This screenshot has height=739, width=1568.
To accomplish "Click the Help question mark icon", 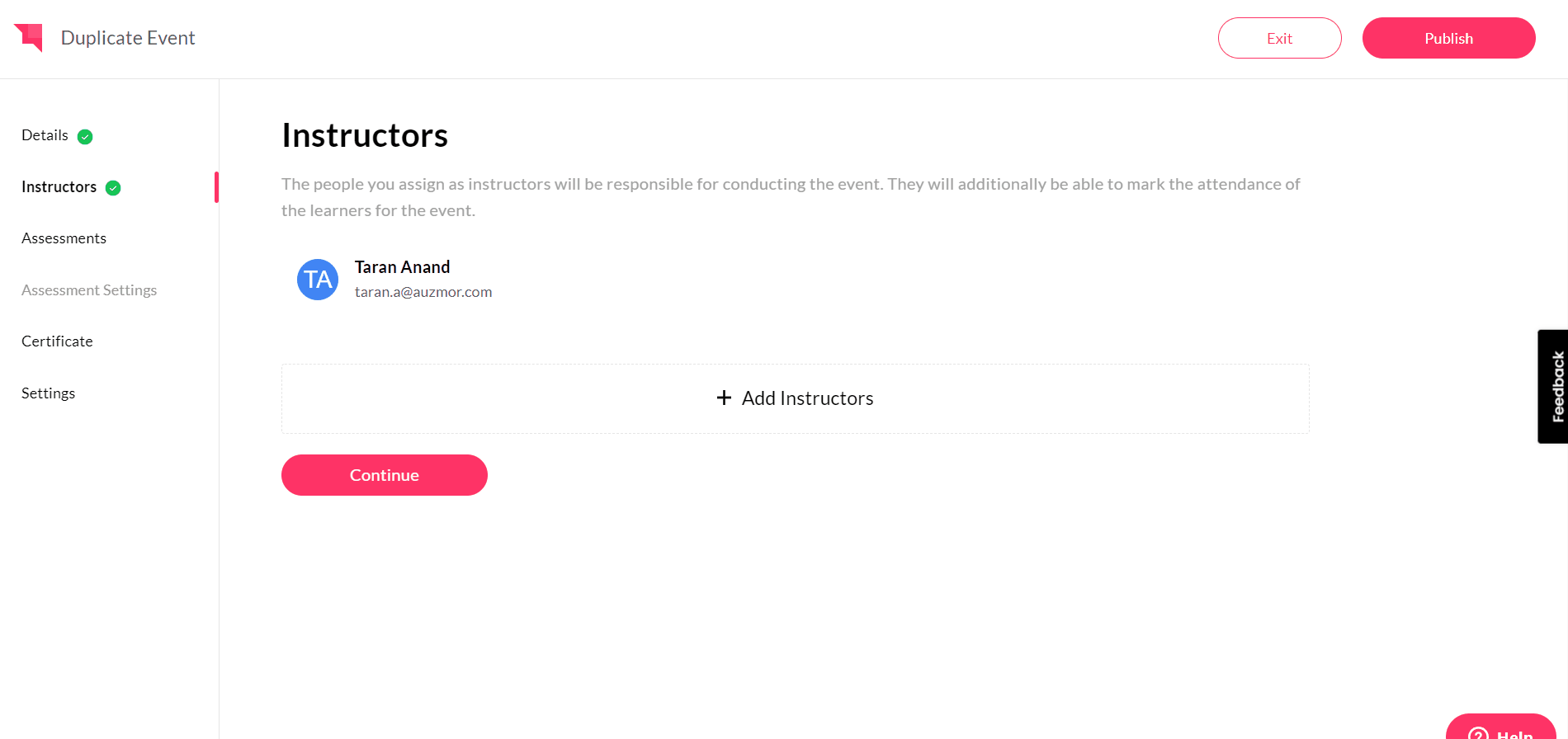I will [1478, 733].
